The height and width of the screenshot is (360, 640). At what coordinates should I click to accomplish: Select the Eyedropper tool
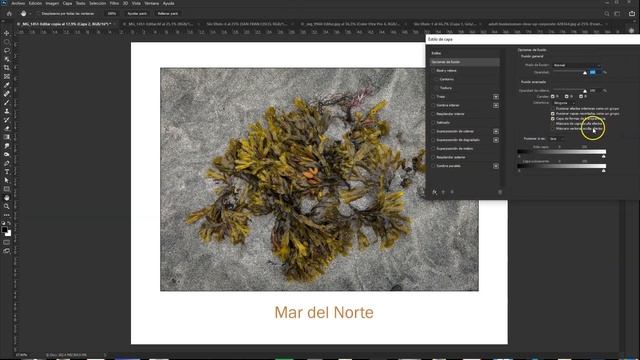pyautogui.click(x=7, y=85)
